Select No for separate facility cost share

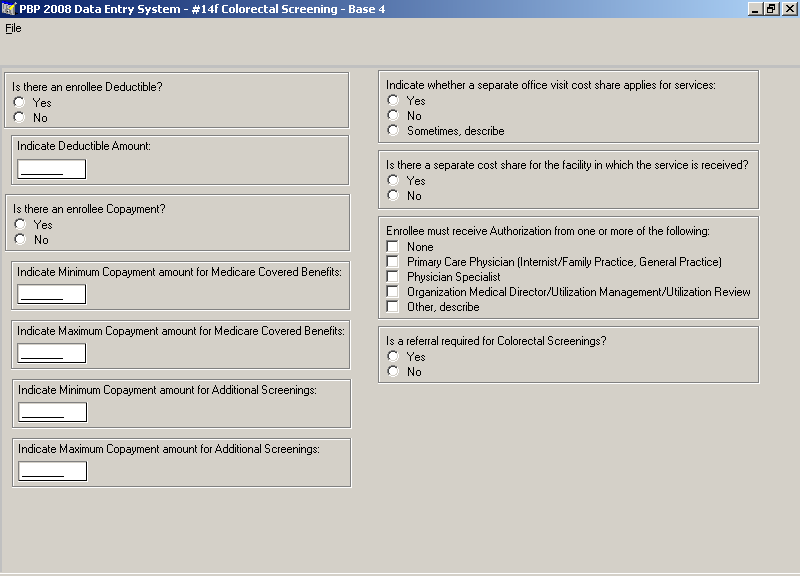[393, 196]
